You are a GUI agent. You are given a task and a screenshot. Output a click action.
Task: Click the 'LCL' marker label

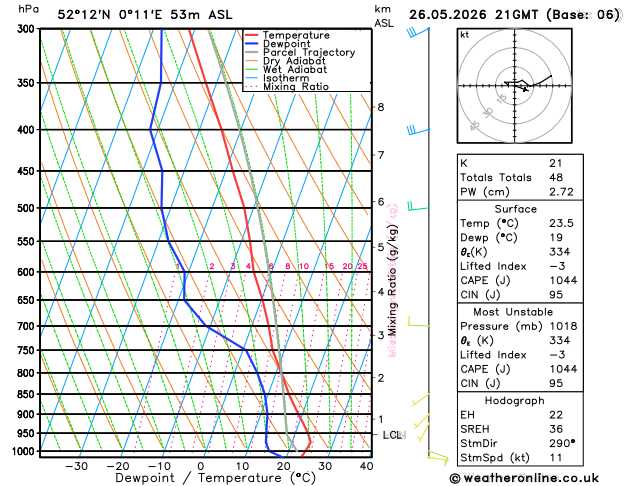click(x=393, y=435)
